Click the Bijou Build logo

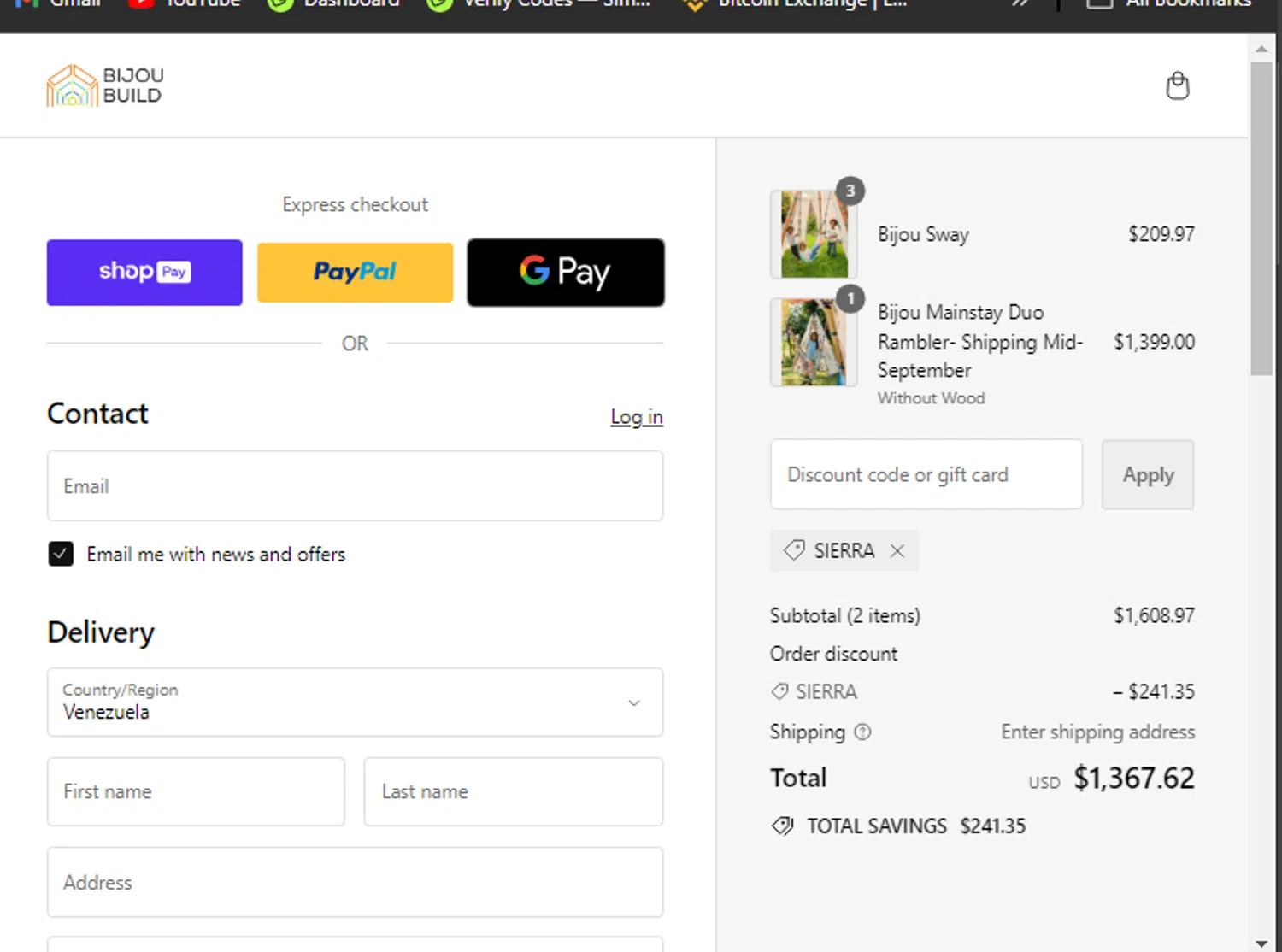click(x=105, y=86)
